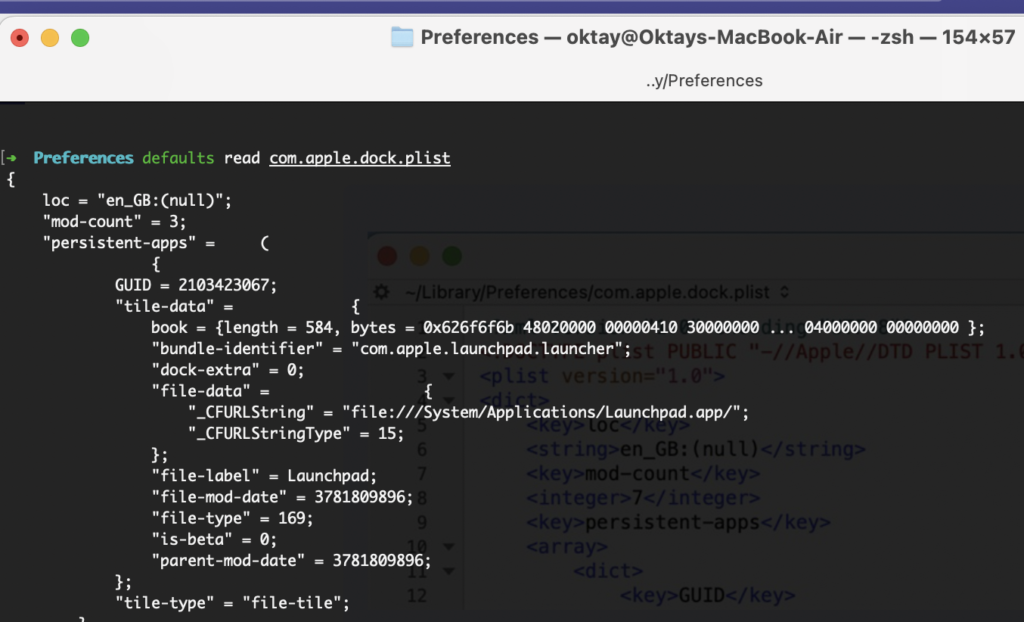Click the bold Preferences text in the zsh prompt
Viewport: 1024px width, 622px height.
83,157
